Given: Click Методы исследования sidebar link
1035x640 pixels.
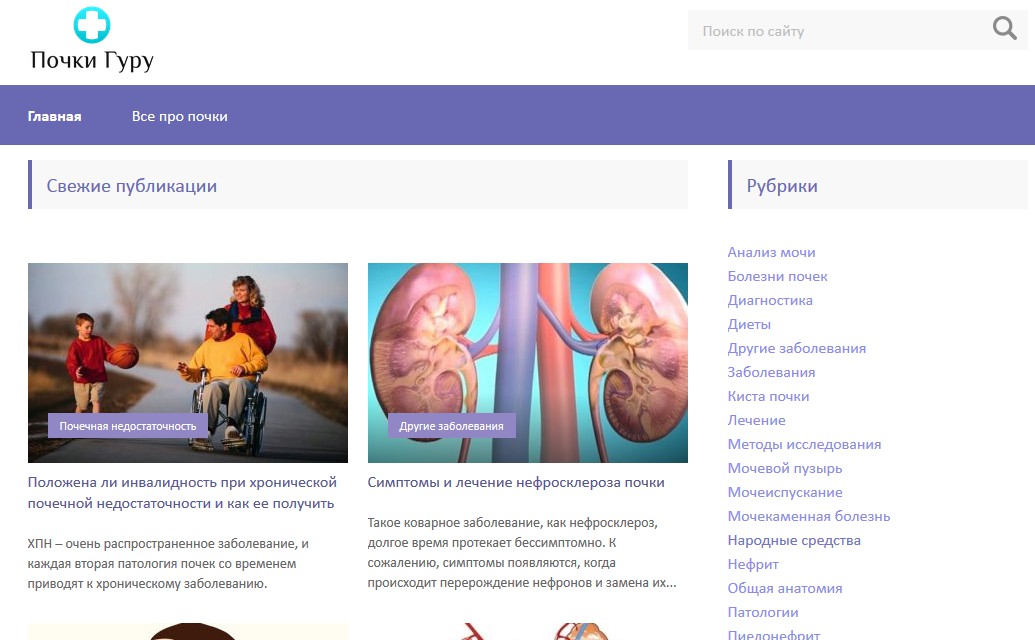Looking at the screenshot, I should 805,445.
